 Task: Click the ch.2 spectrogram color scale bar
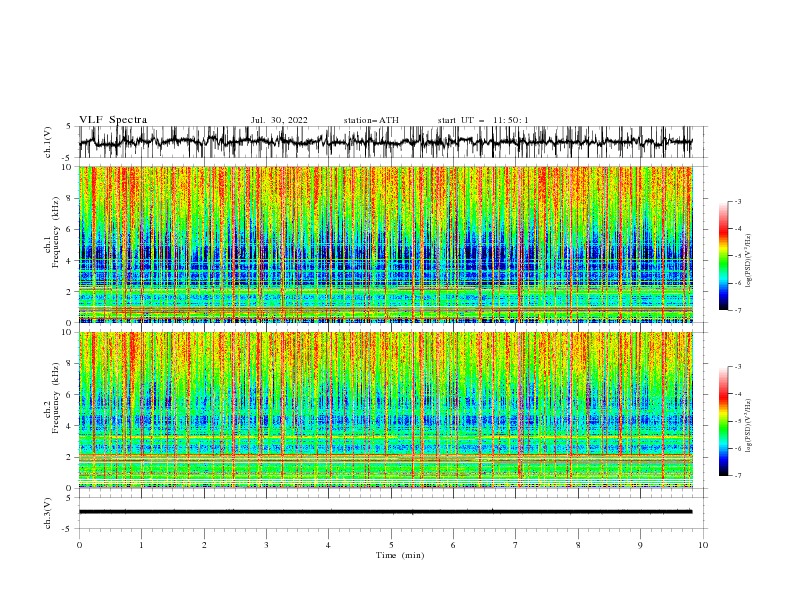[x=723, y=421]
